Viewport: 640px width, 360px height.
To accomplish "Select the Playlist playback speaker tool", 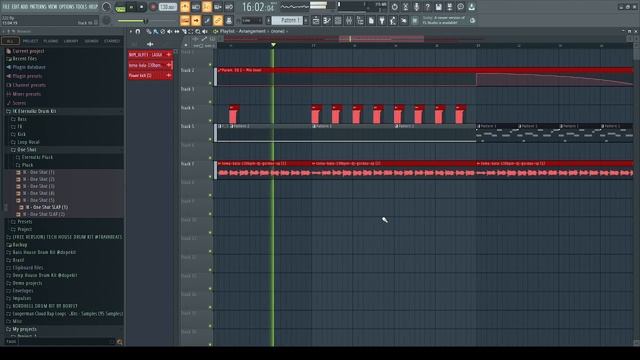I will 205,31.
